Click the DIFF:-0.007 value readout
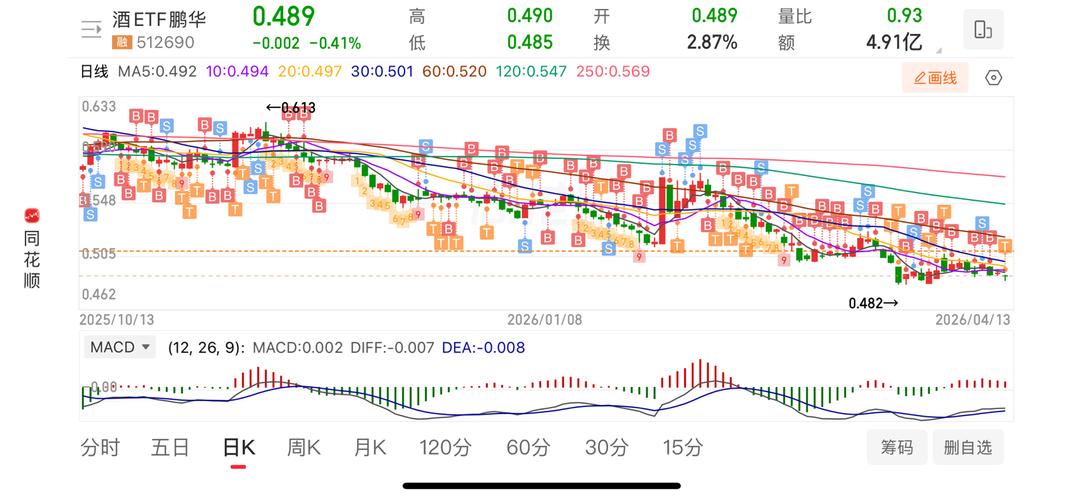Viewport: 1083px width, 500px height. (392, 347)
